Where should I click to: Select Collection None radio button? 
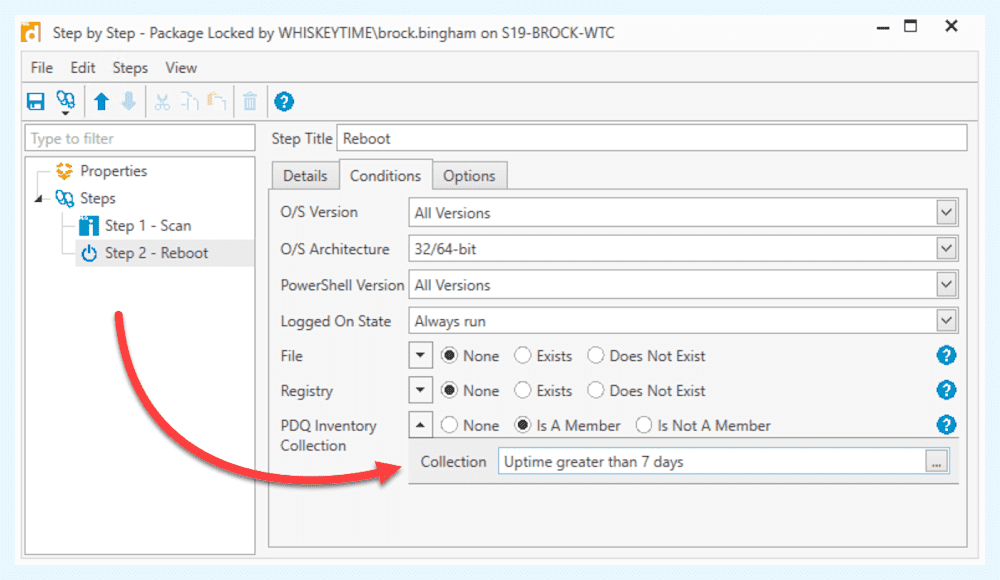coord(450,425)
